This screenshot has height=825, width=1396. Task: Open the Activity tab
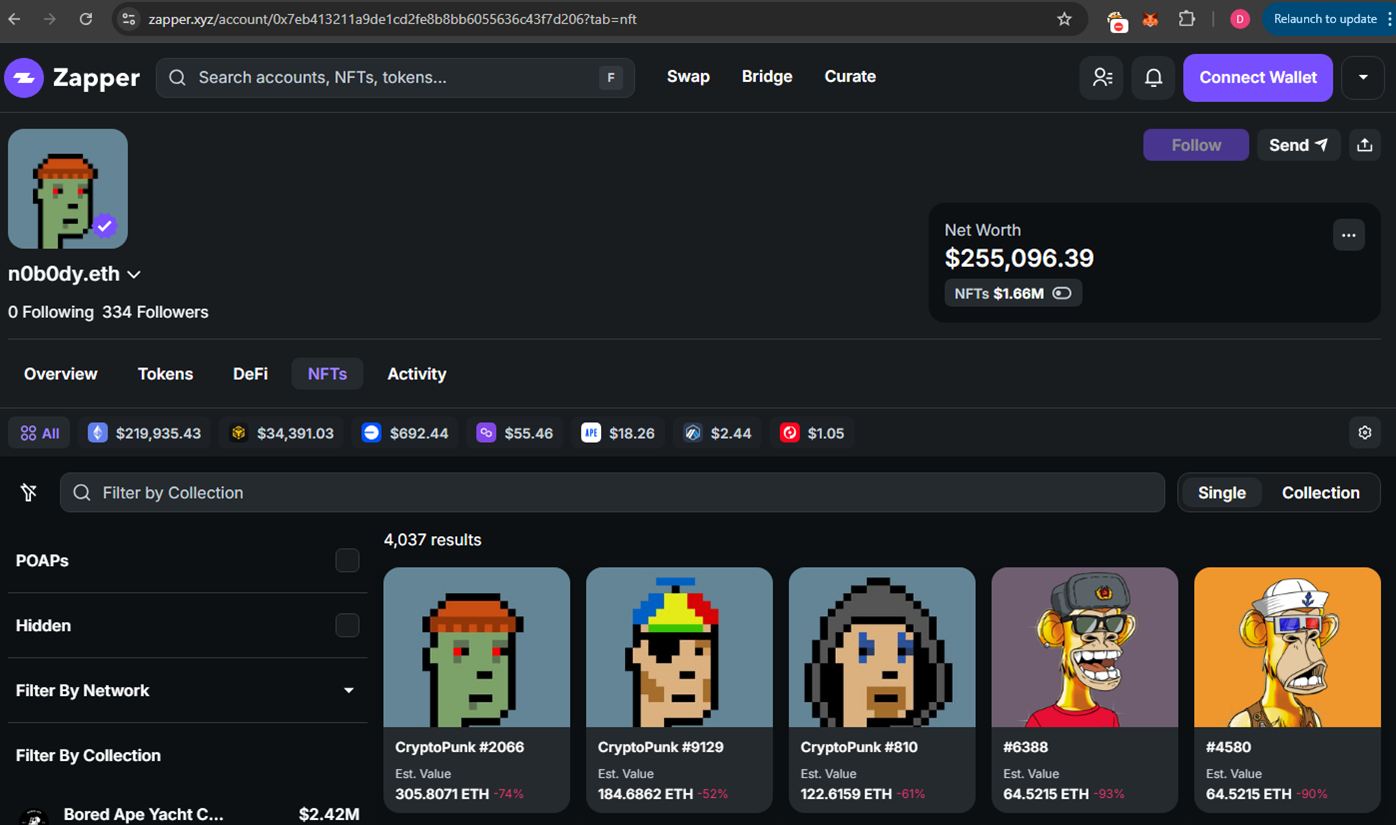[x=416, y=374]
